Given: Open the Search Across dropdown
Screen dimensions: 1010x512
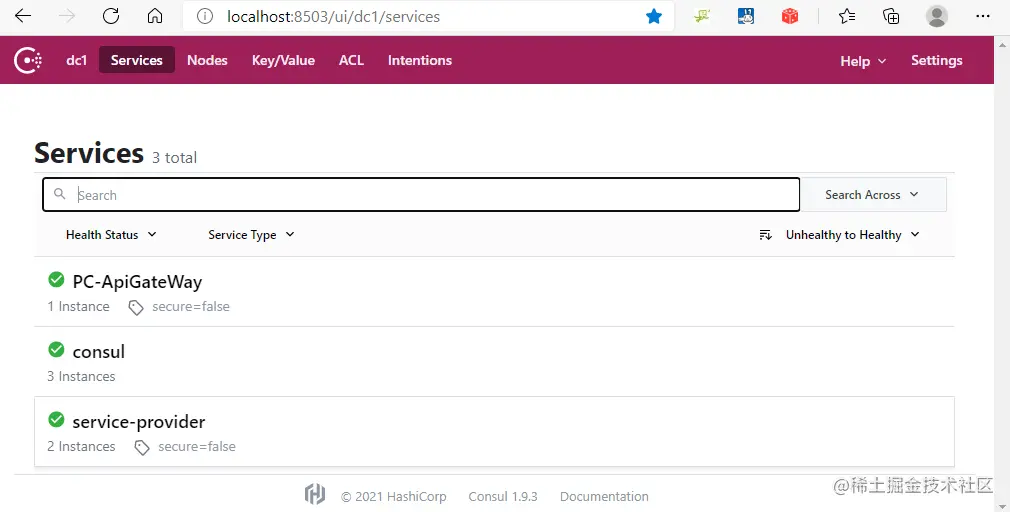Looking at the screenshot, I should pyautogui.click(x=872, y=195).
